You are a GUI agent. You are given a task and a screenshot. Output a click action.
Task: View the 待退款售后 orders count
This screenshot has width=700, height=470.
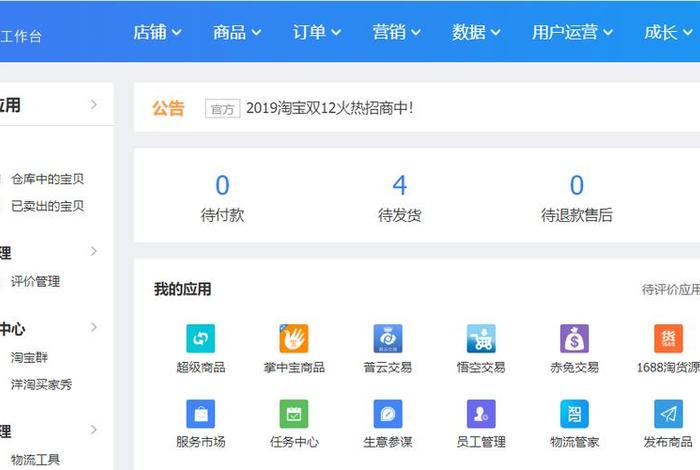576,197
